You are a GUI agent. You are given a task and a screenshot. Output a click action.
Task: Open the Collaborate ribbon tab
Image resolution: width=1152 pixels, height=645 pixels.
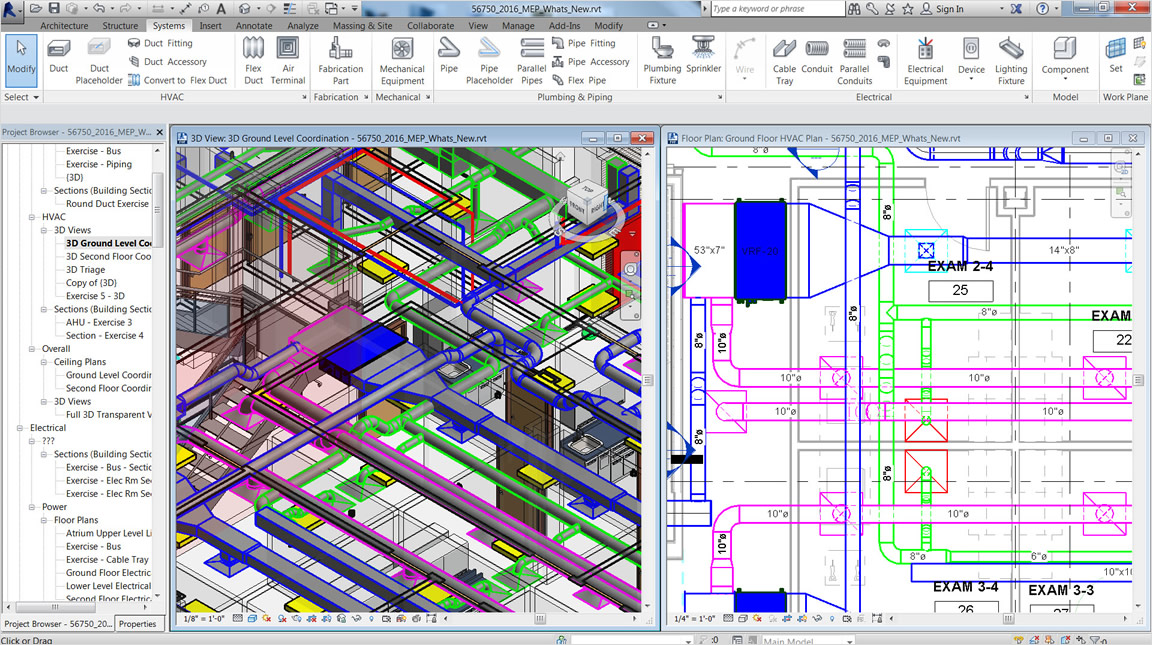click(431, 26)
